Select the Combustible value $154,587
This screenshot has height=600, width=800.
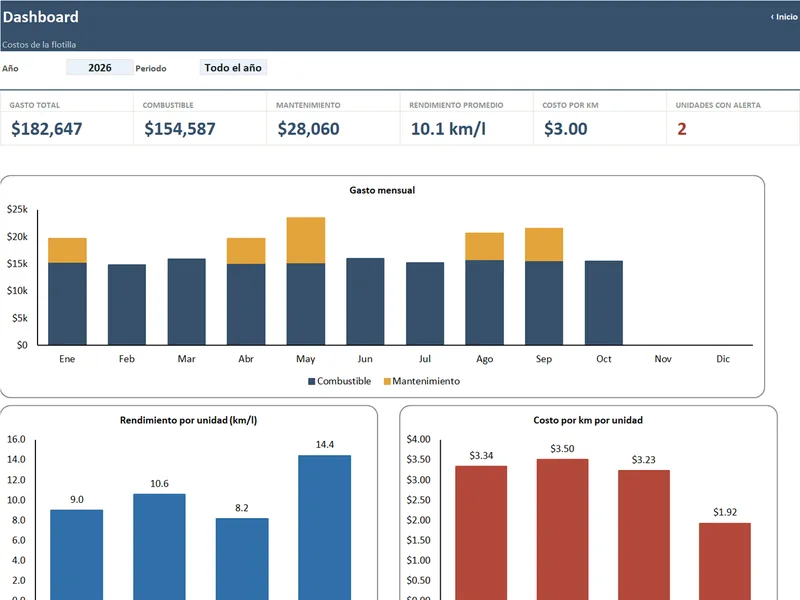tap(180, 129)
